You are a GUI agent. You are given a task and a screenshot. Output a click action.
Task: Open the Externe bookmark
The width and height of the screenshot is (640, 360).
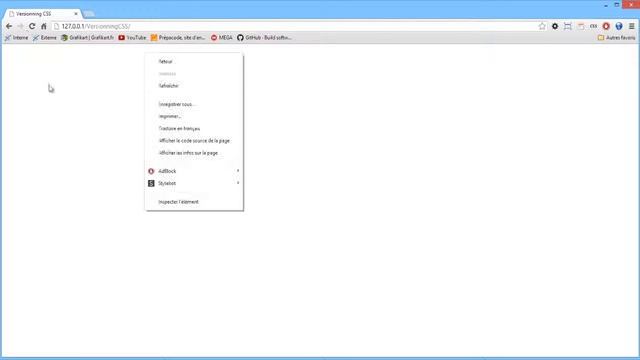coord(44,38)
